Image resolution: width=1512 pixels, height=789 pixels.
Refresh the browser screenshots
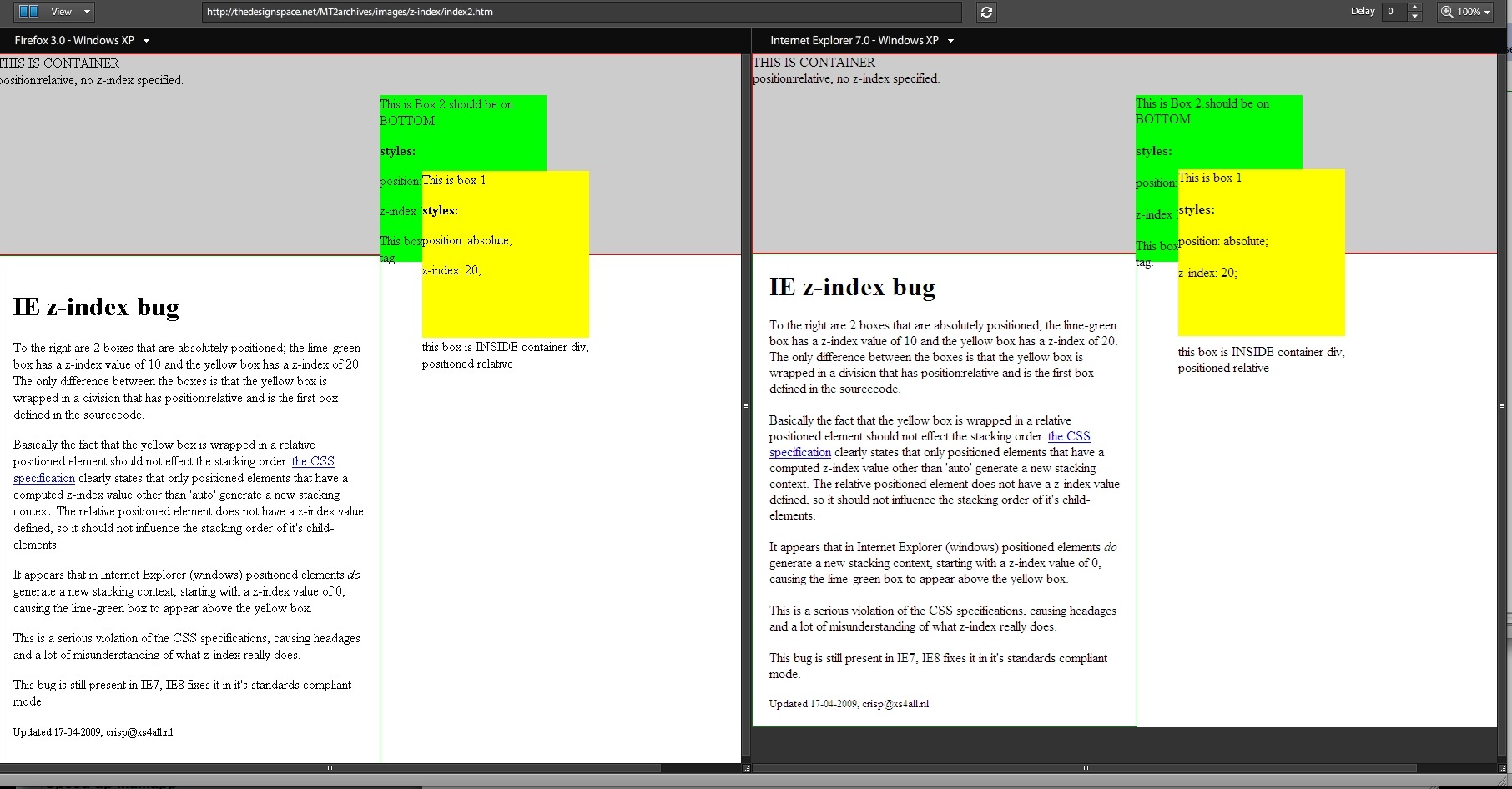coord(986,12)
